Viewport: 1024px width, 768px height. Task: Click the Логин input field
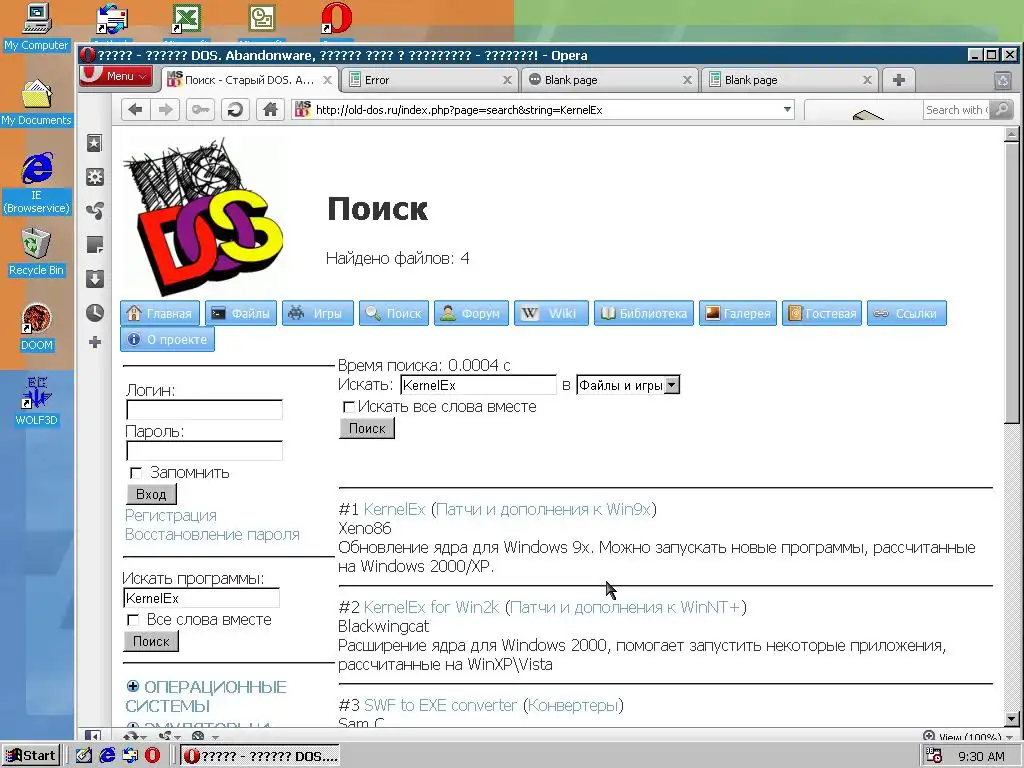click(204, 409)
